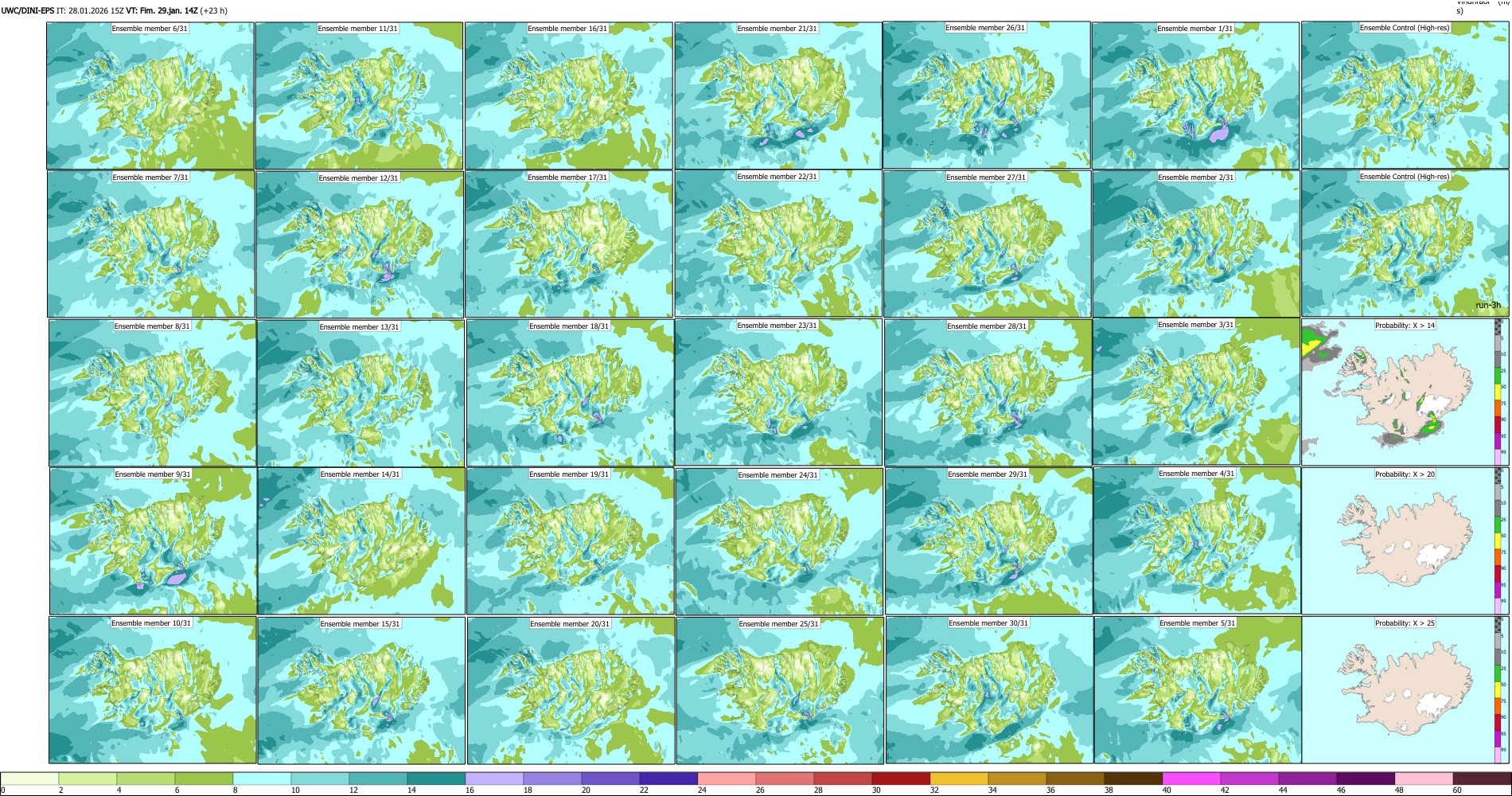This screenshot has width=1512, height=796.
Task: Open the Ensemble member 2/31 map
Action: click(x=1196, y=244)
